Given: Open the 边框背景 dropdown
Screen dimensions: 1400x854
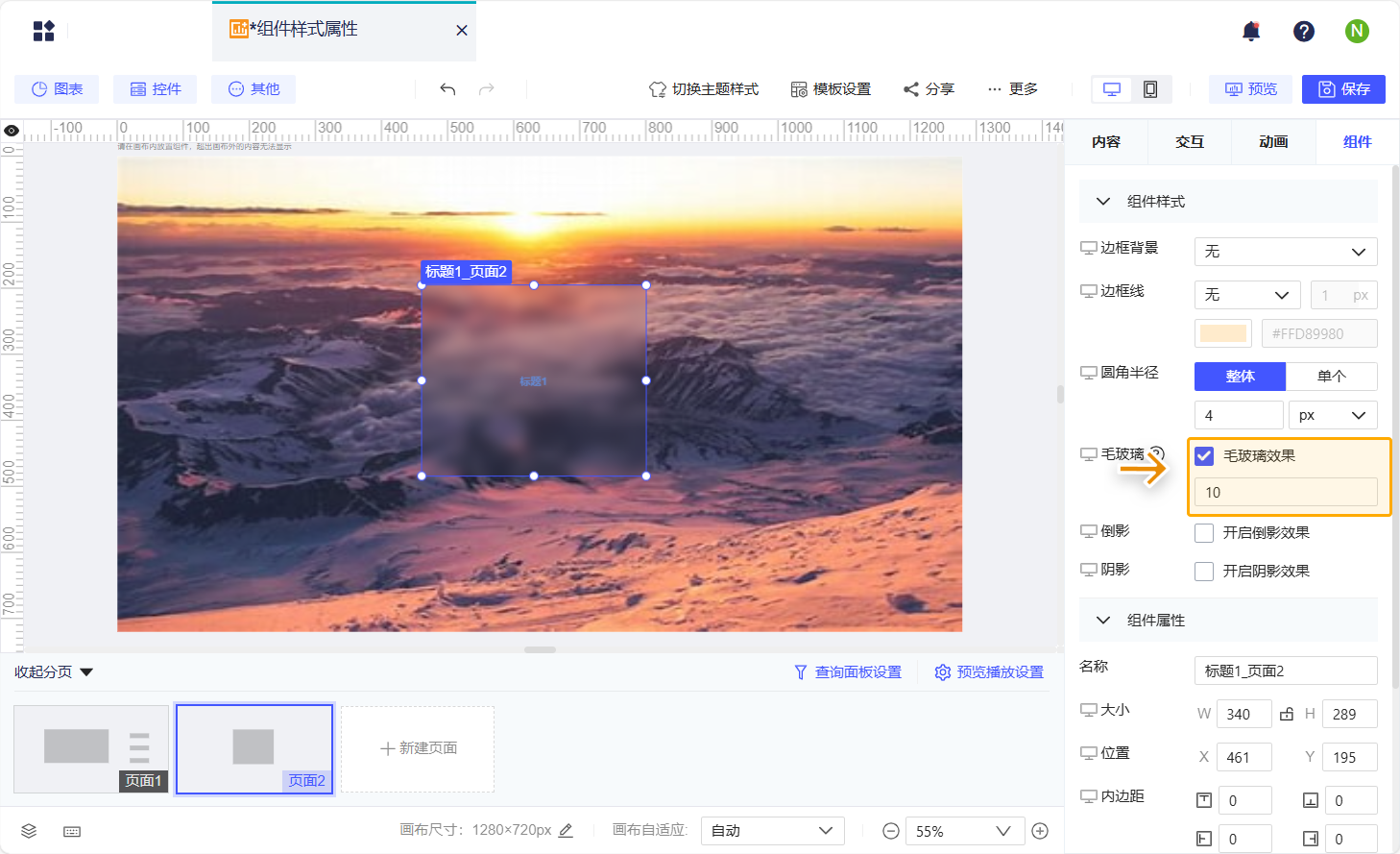Looking at the screenshot, I should pyautogui.click(x=1286, y=252).
